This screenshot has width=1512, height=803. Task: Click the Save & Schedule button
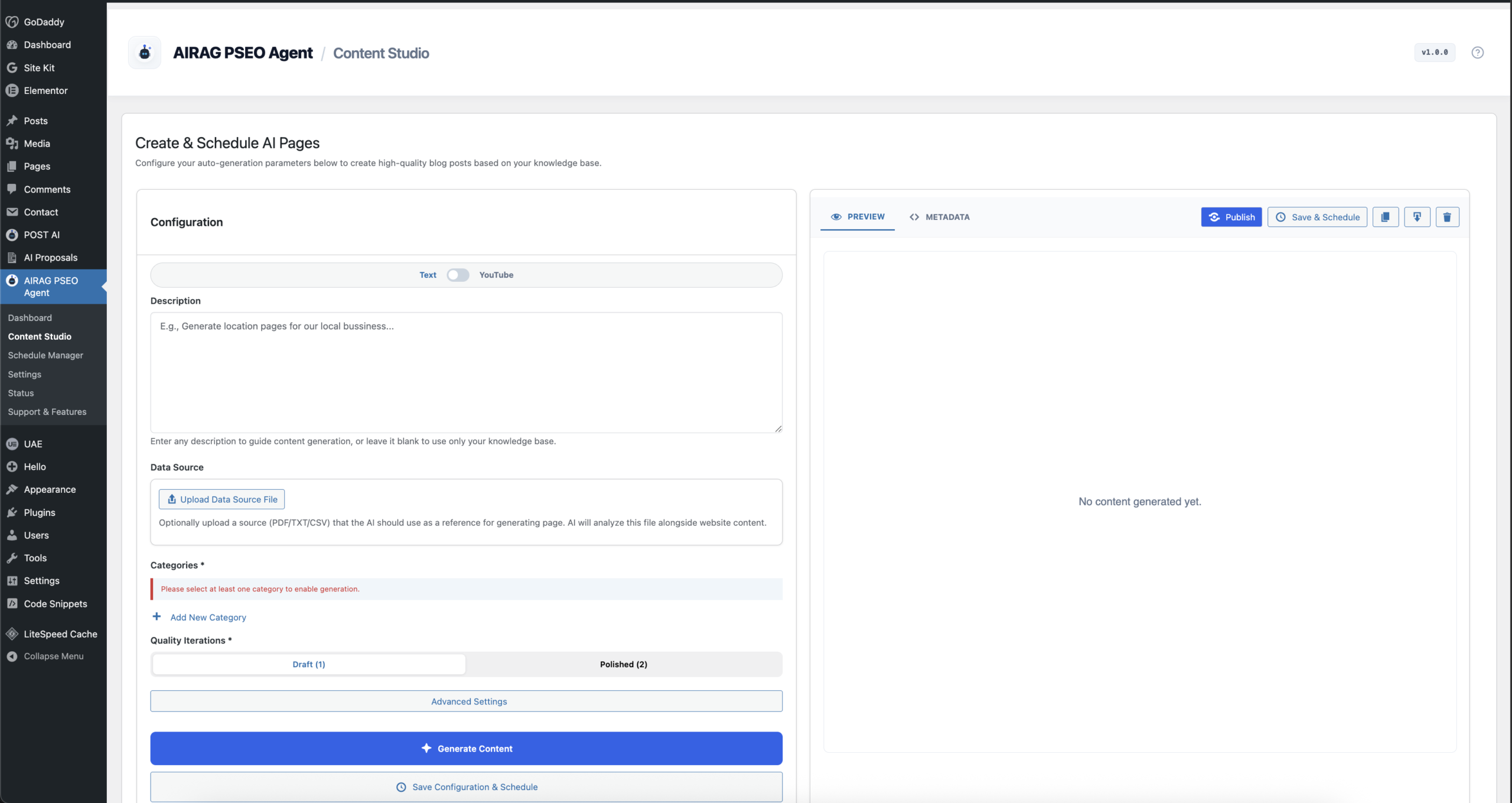[x=1317, y=217]
